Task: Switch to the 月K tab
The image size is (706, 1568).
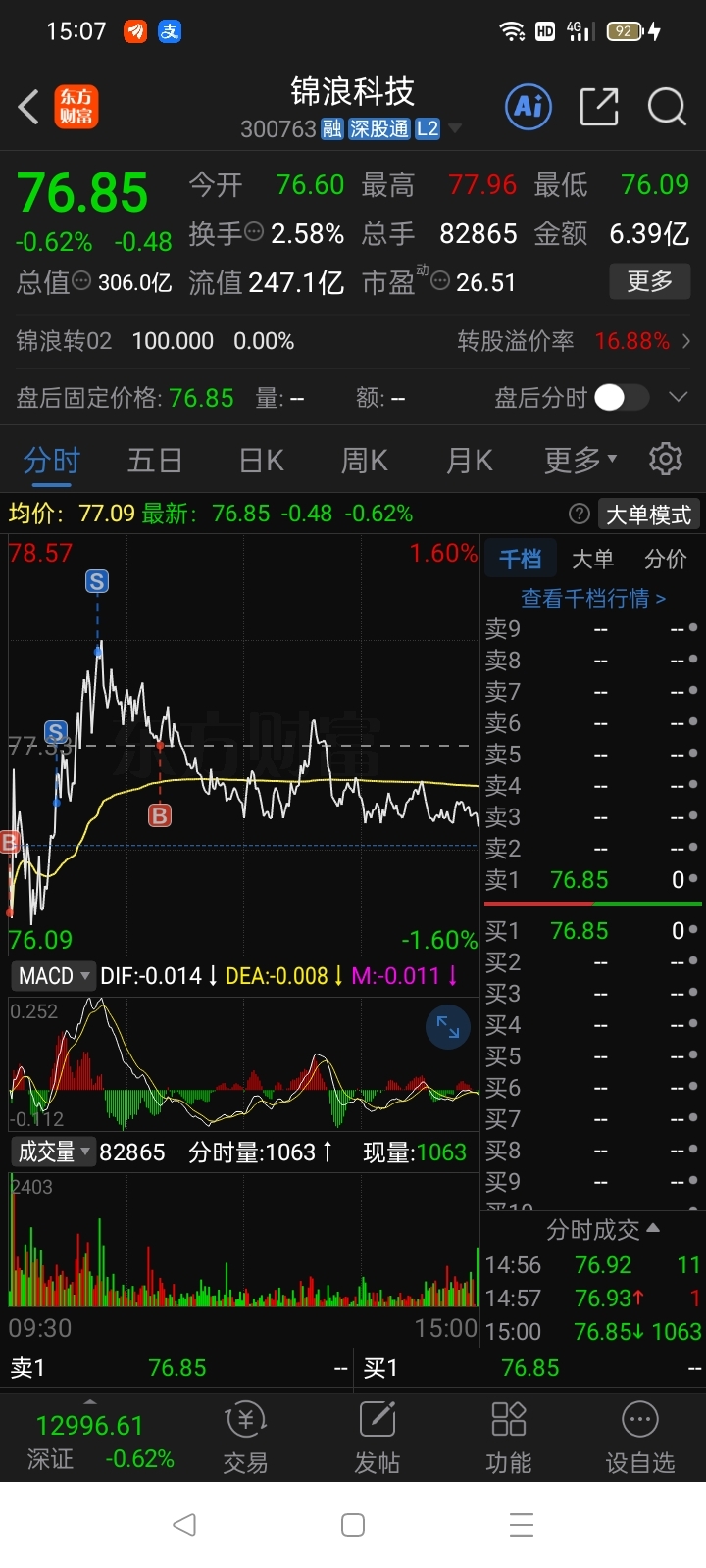Action: tap(470, 459)
